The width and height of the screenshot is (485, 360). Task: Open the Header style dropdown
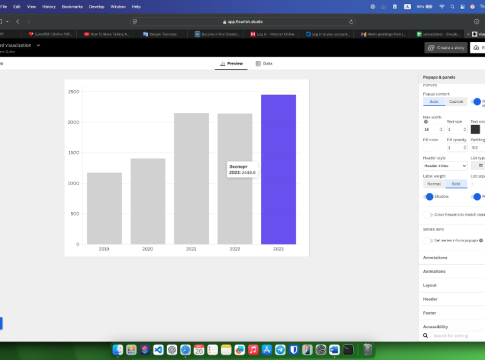click(x=445, y=166)
